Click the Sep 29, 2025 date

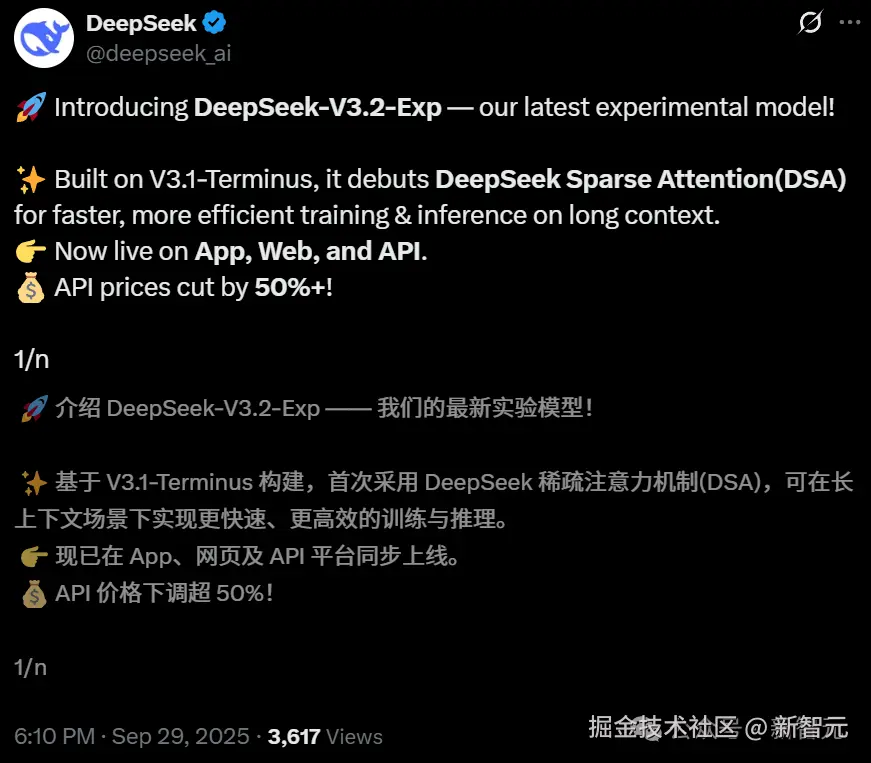pos(181,736)
